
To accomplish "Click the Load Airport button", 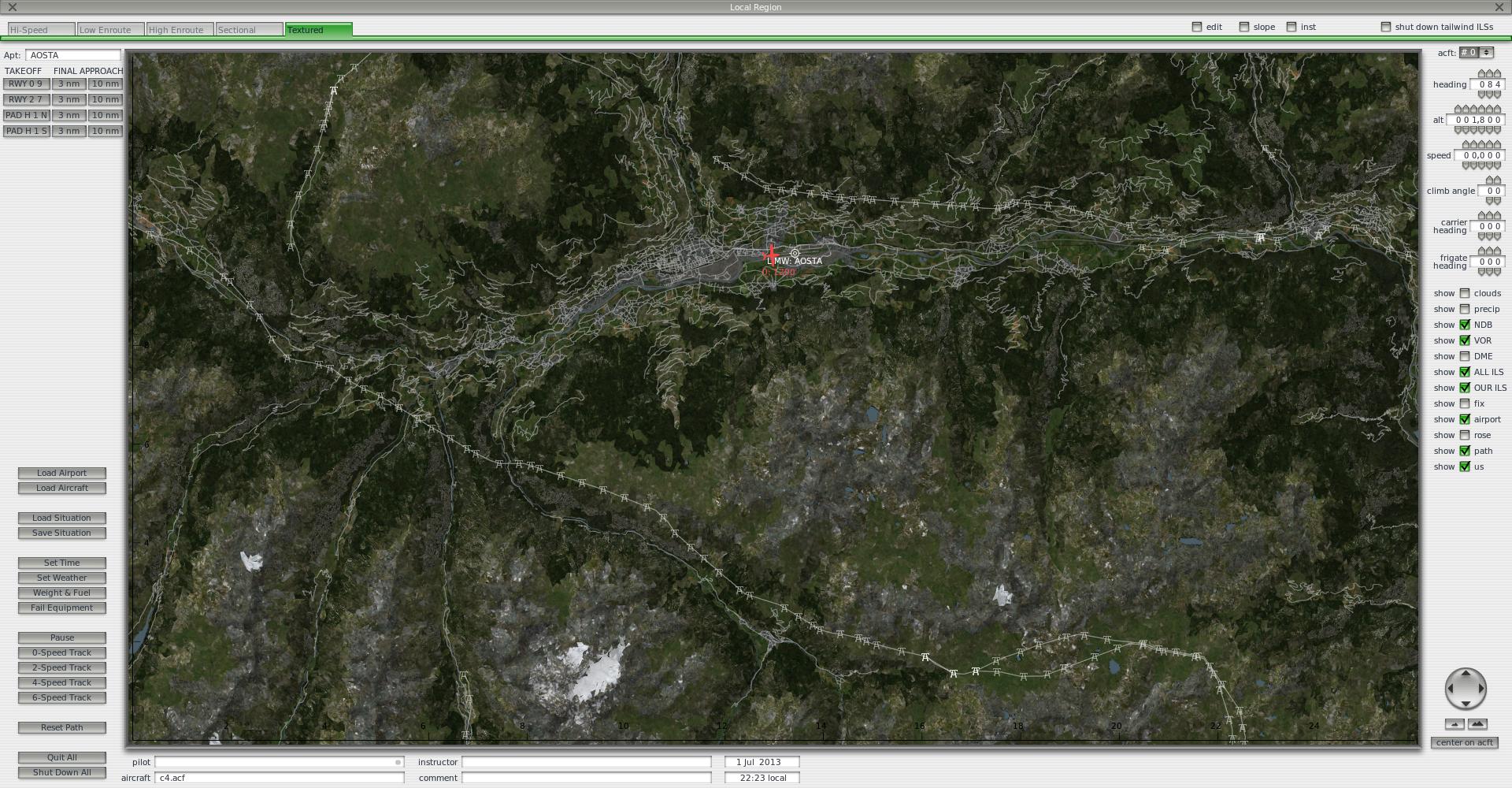I will tap(61, 473).
